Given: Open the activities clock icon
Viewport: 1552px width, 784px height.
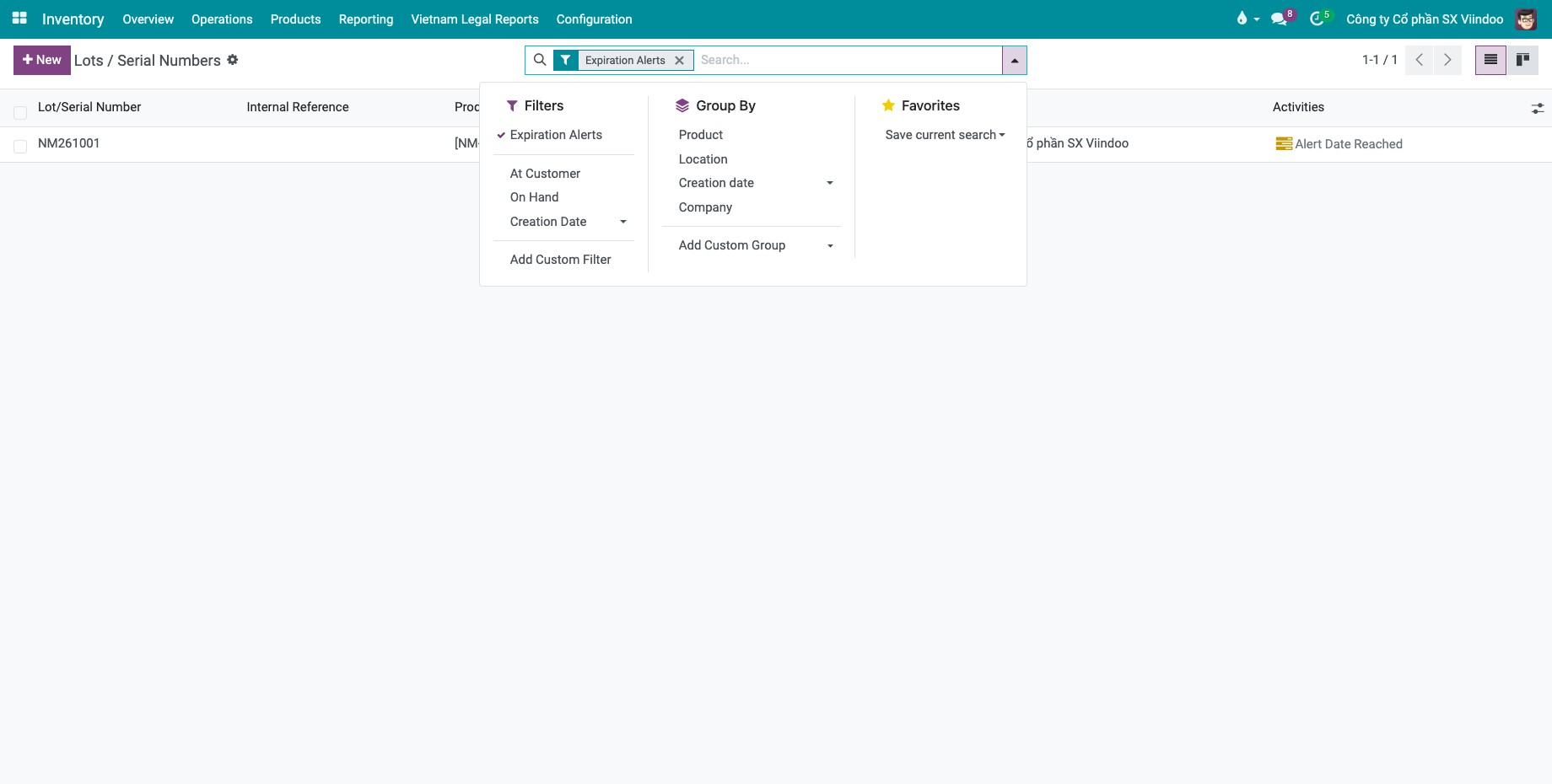Looking at the screenshot, I should point(1318,19).
